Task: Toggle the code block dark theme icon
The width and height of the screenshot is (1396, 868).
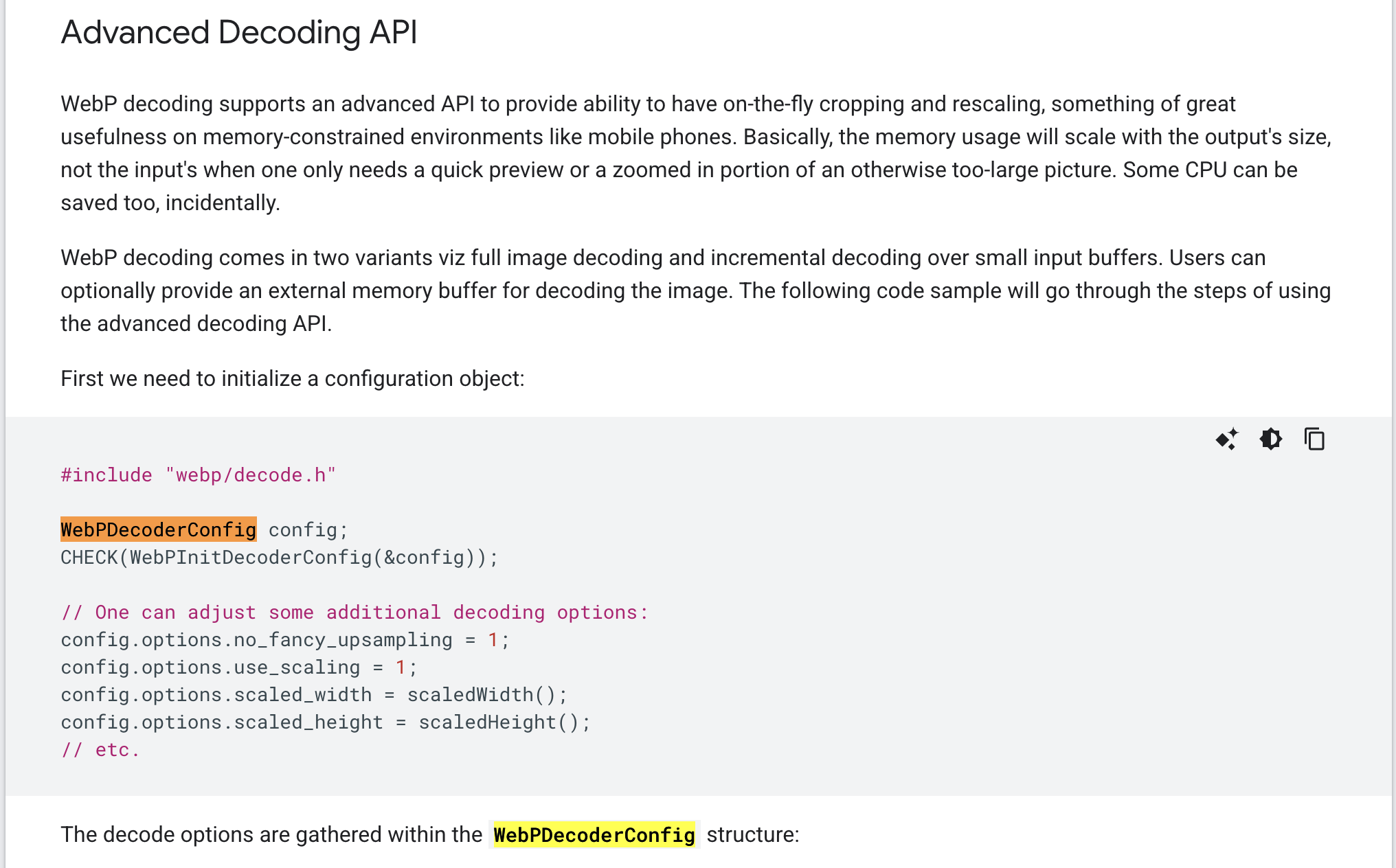Action: click(x=1270, y=439)
